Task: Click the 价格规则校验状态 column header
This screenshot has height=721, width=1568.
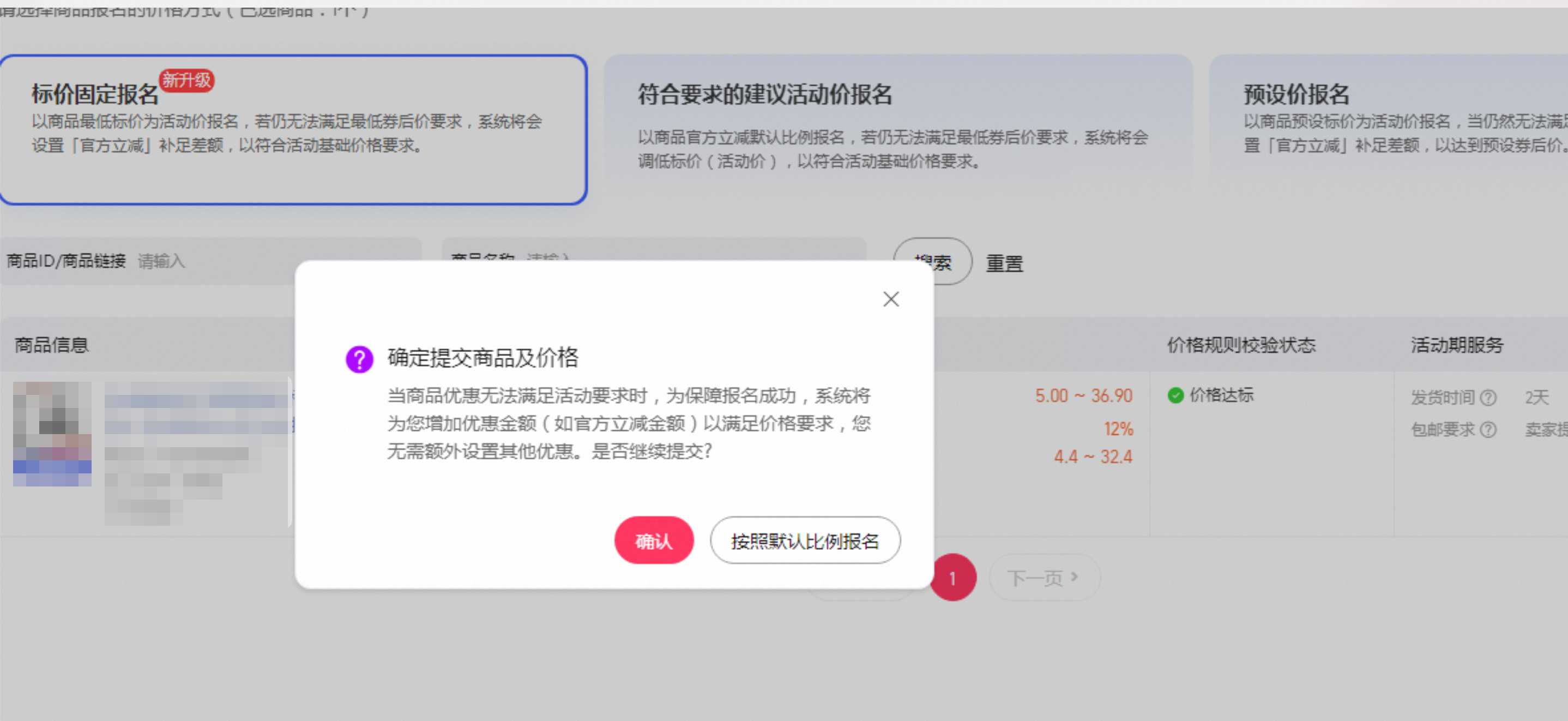Action: click(1241, 345)
